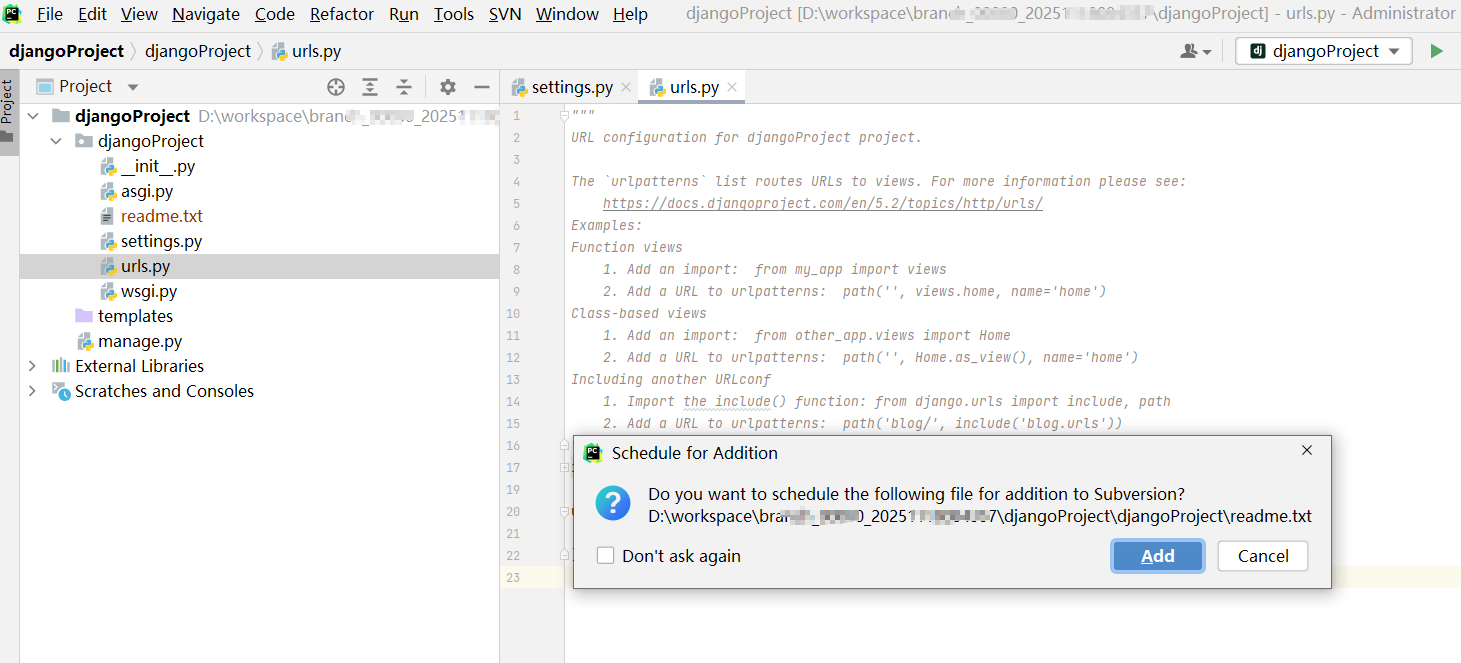Viewport: 1461px width, 663px height.
Task: Expand Scratches and Consoles node
Action: 33,391
